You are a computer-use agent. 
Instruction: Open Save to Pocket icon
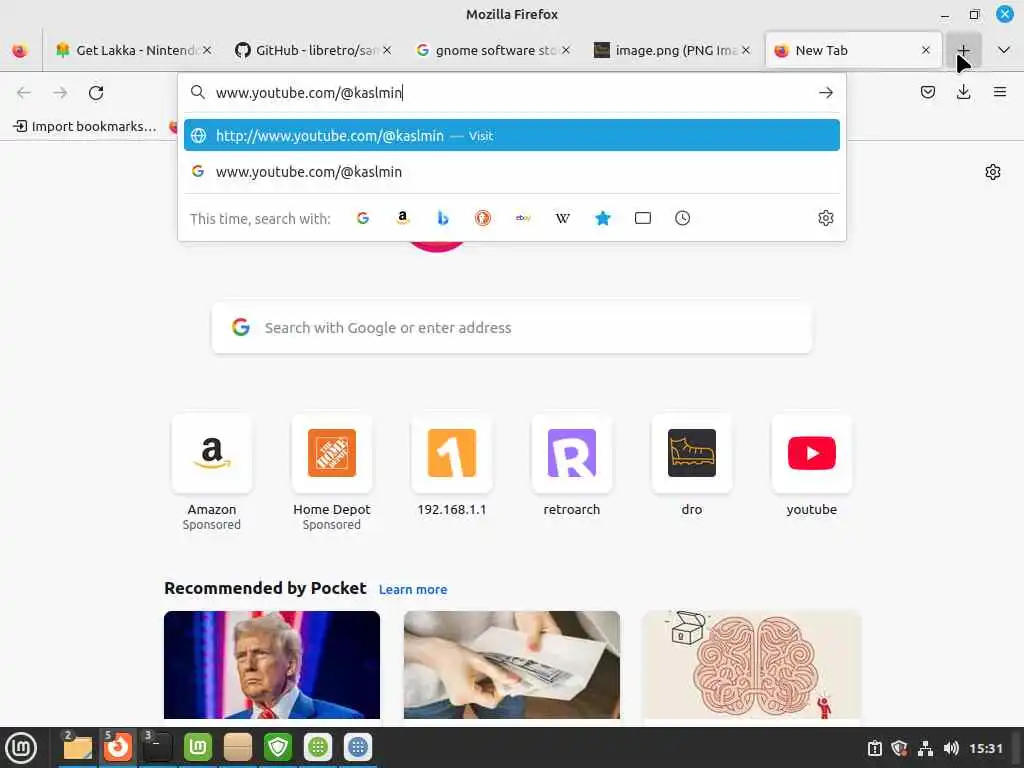tap(927, 92)
